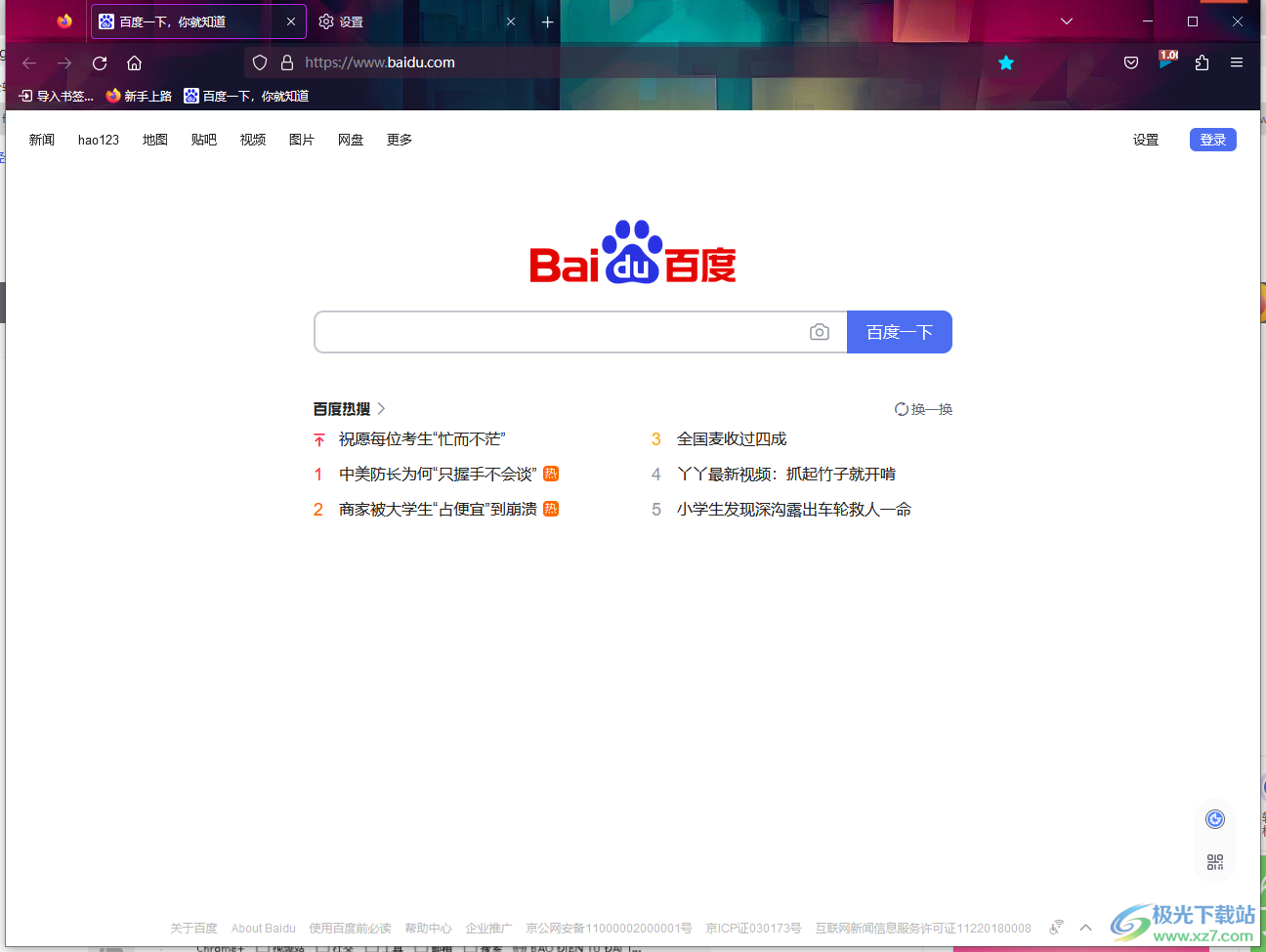Open the Extensions puzzle icon
1266x952 pixels.
(x=1203, y=62)
